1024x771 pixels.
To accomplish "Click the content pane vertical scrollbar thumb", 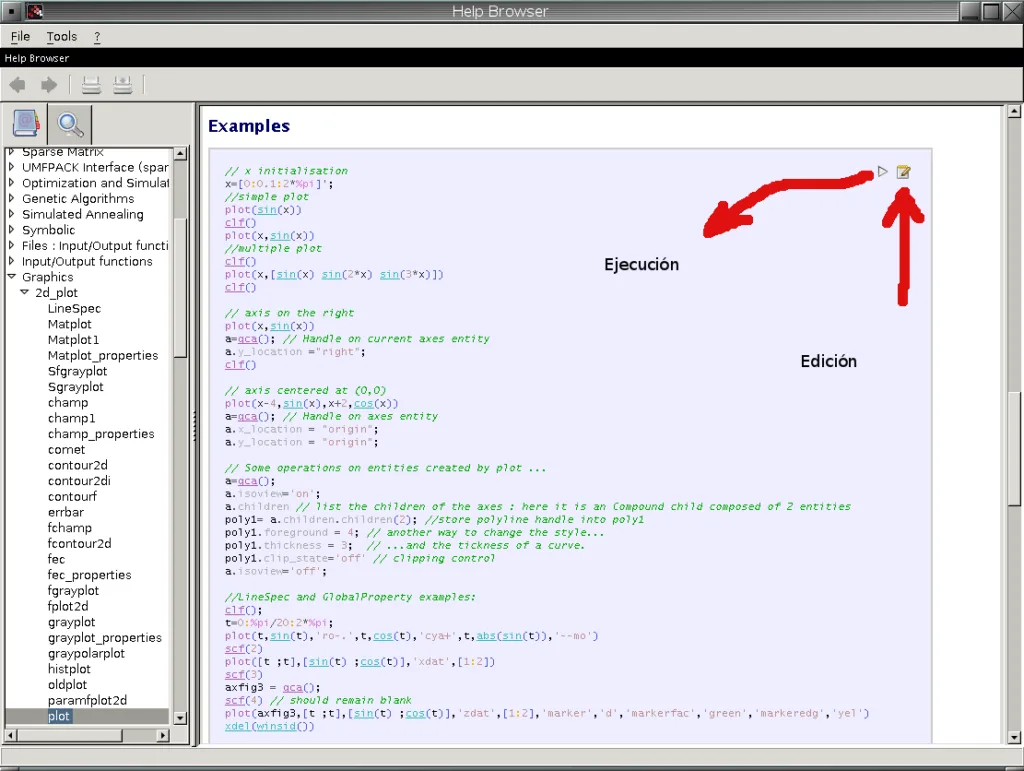I will pyautogui.click(x=1014, y=448).
